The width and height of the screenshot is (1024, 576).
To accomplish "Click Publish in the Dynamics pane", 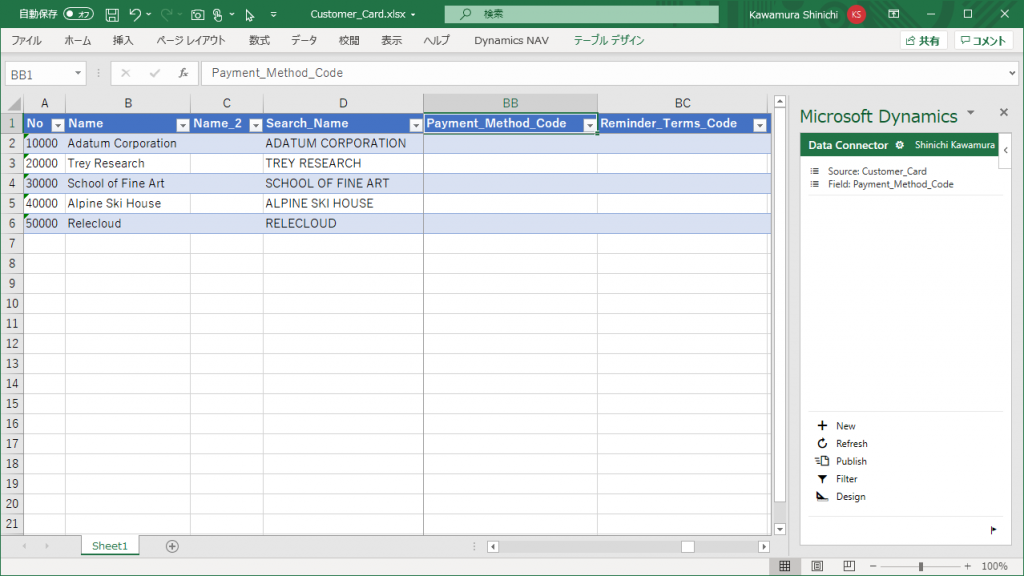I will (841, 461).
